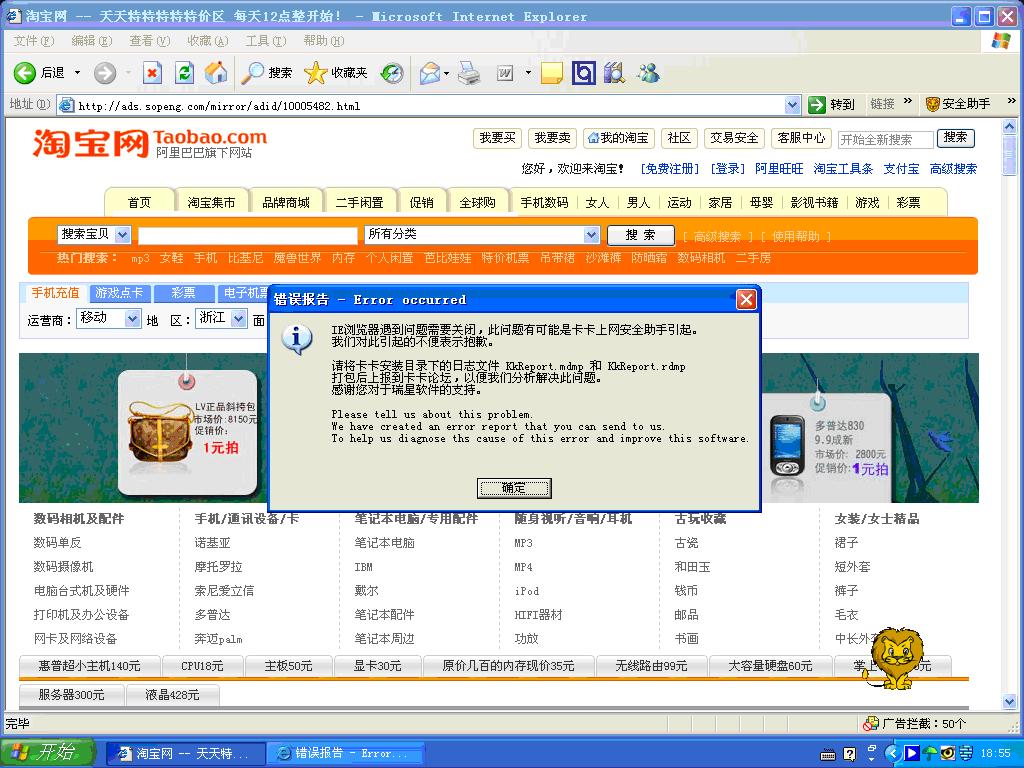Click the Edit with Word icon
Screen dimensions: 1024x768
[504, 72]
